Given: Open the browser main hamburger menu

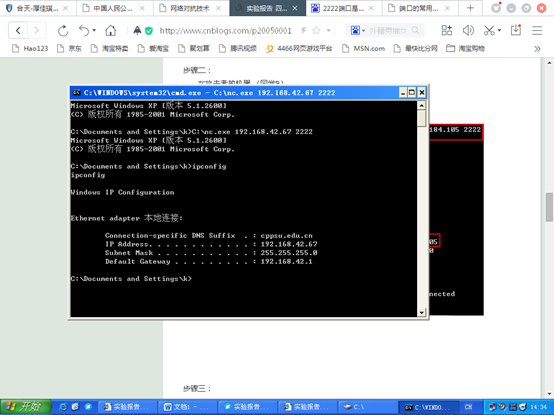Looking at the screenshot, I should 537,31.
